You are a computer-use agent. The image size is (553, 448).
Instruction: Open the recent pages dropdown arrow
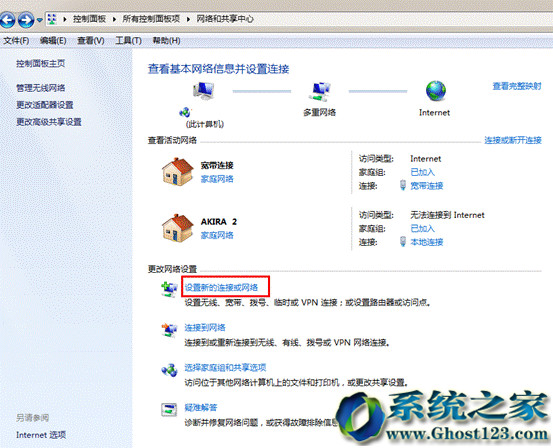pos(40,20)
